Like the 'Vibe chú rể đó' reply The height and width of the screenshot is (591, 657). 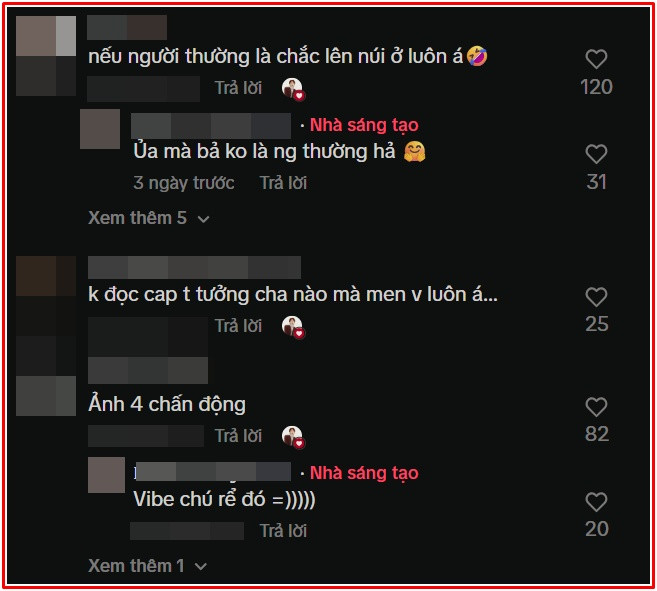(x=596, y=502)
